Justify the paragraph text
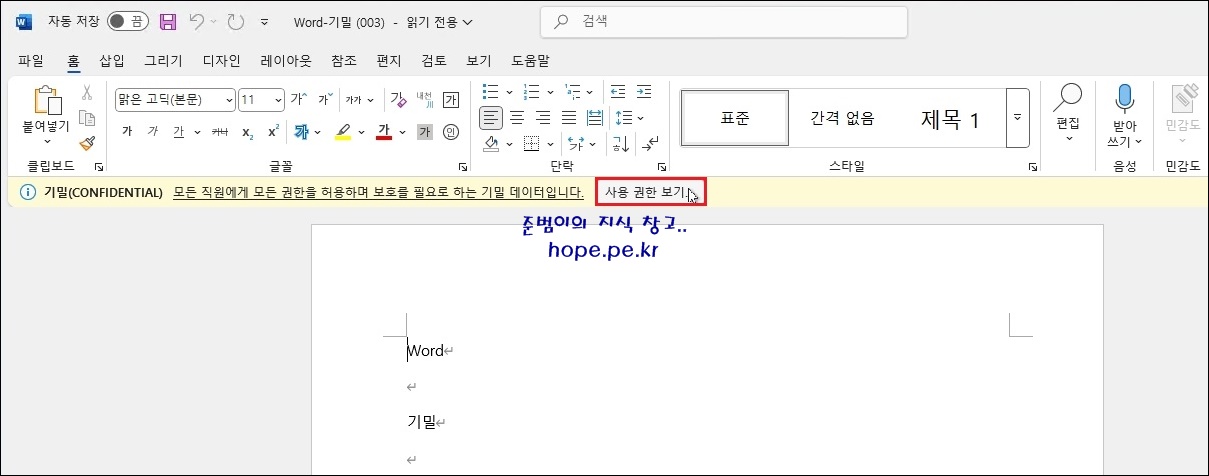This screenshot has height=476, width=1209. pos(569,117)
